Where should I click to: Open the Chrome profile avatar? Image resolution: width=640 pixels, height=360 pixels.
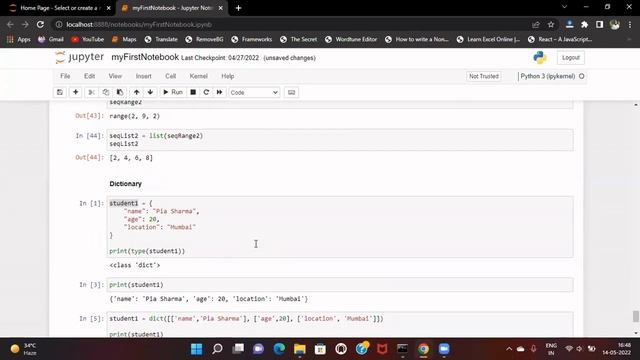click(615, 24)
